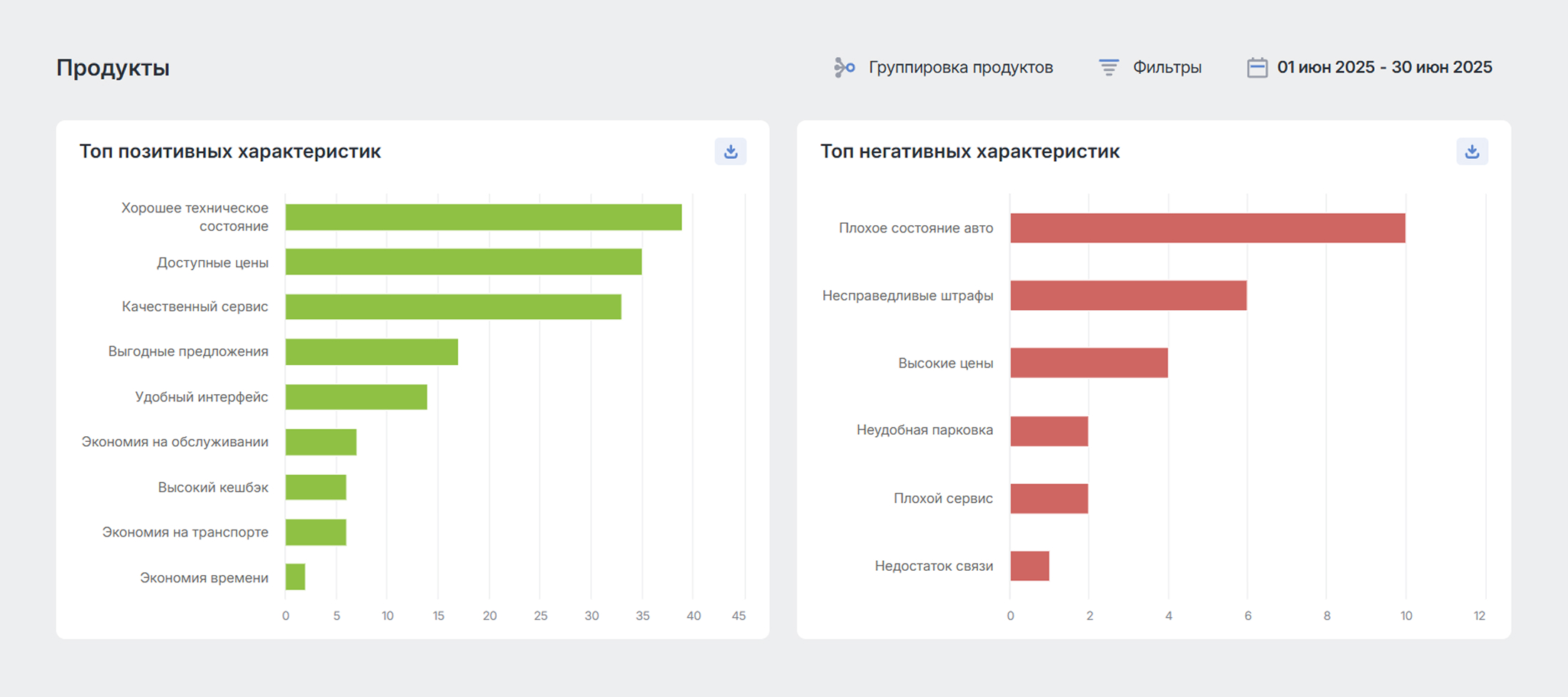Open the Фильтры panel
This screenshot has width=1568, height=697.
[1167, 68]
